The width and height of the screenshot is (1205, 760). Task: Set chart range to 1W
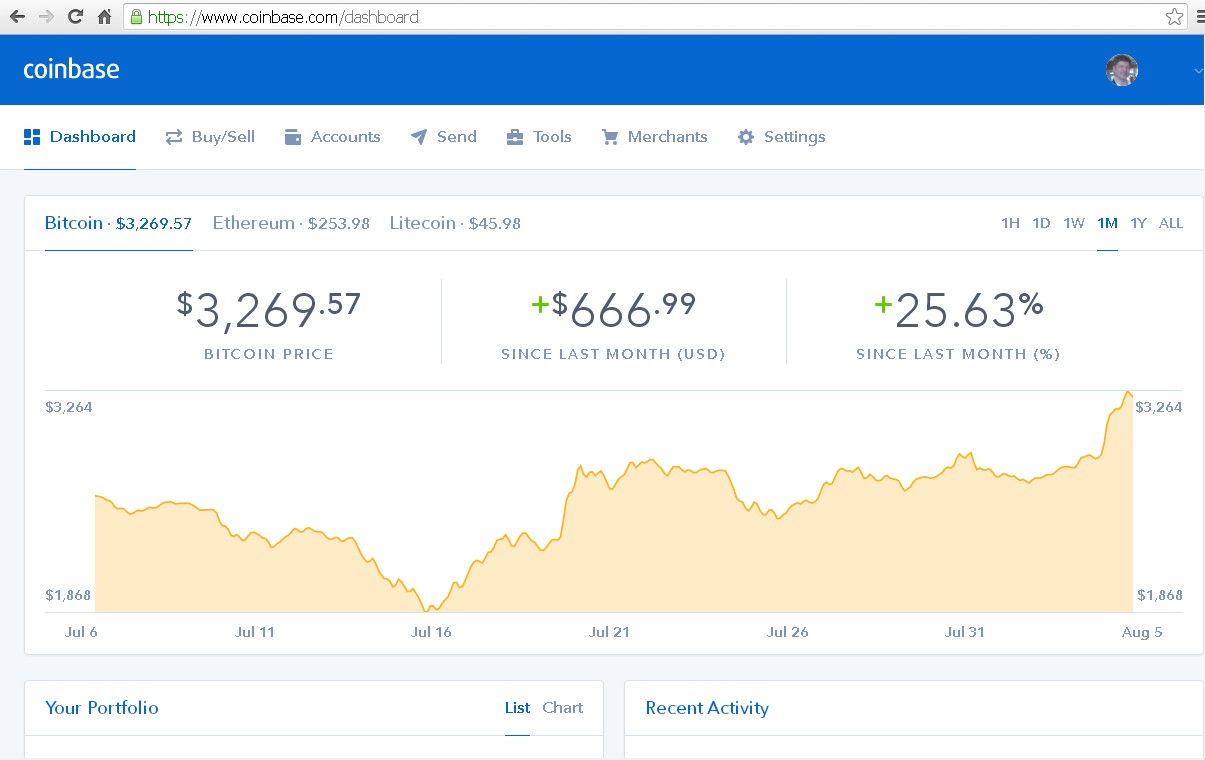[x=1074, y=223]
